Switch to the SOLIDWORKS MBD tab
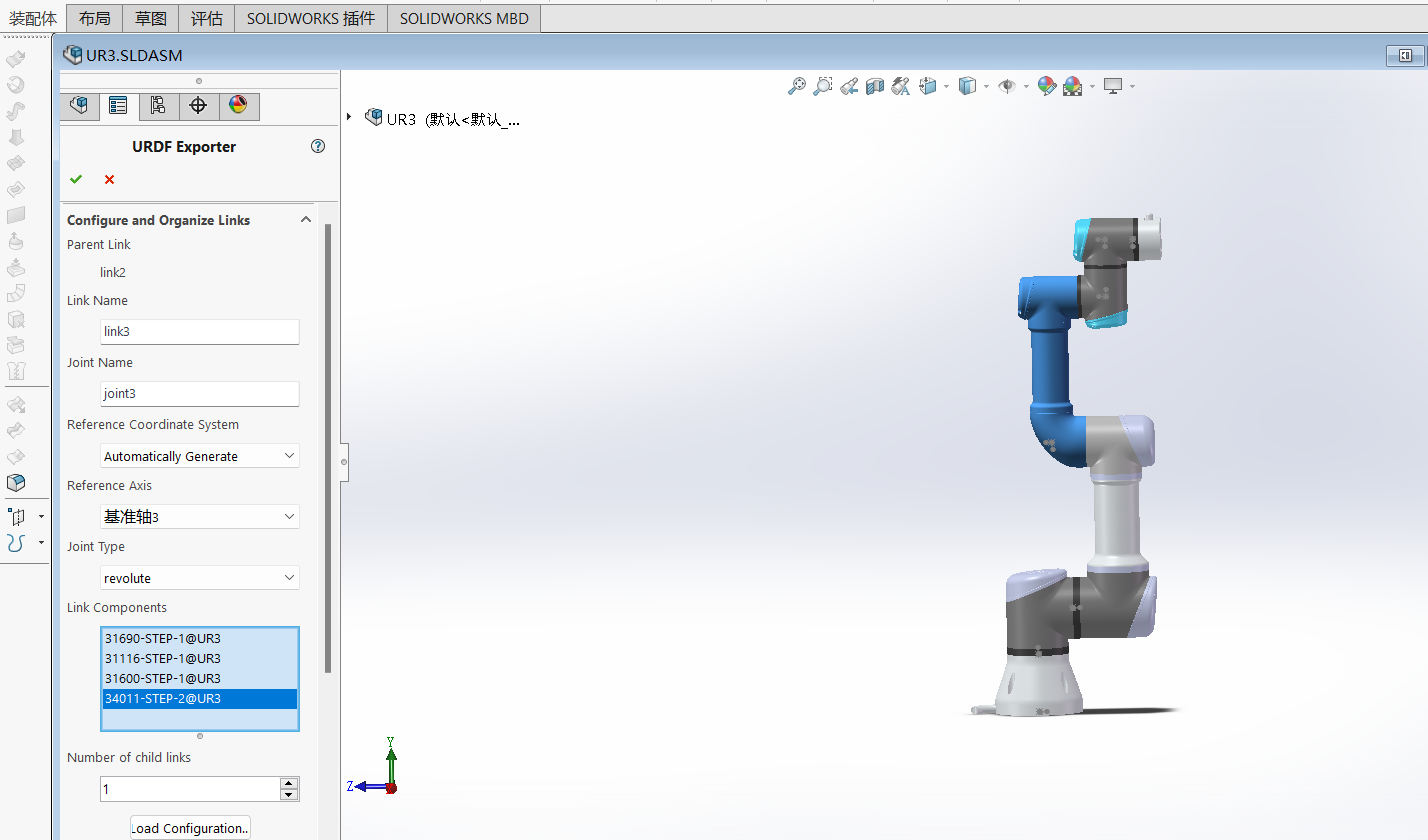The width and height of the screenshot is (1428, 840). pyautogui.click(x=463, y=17)
